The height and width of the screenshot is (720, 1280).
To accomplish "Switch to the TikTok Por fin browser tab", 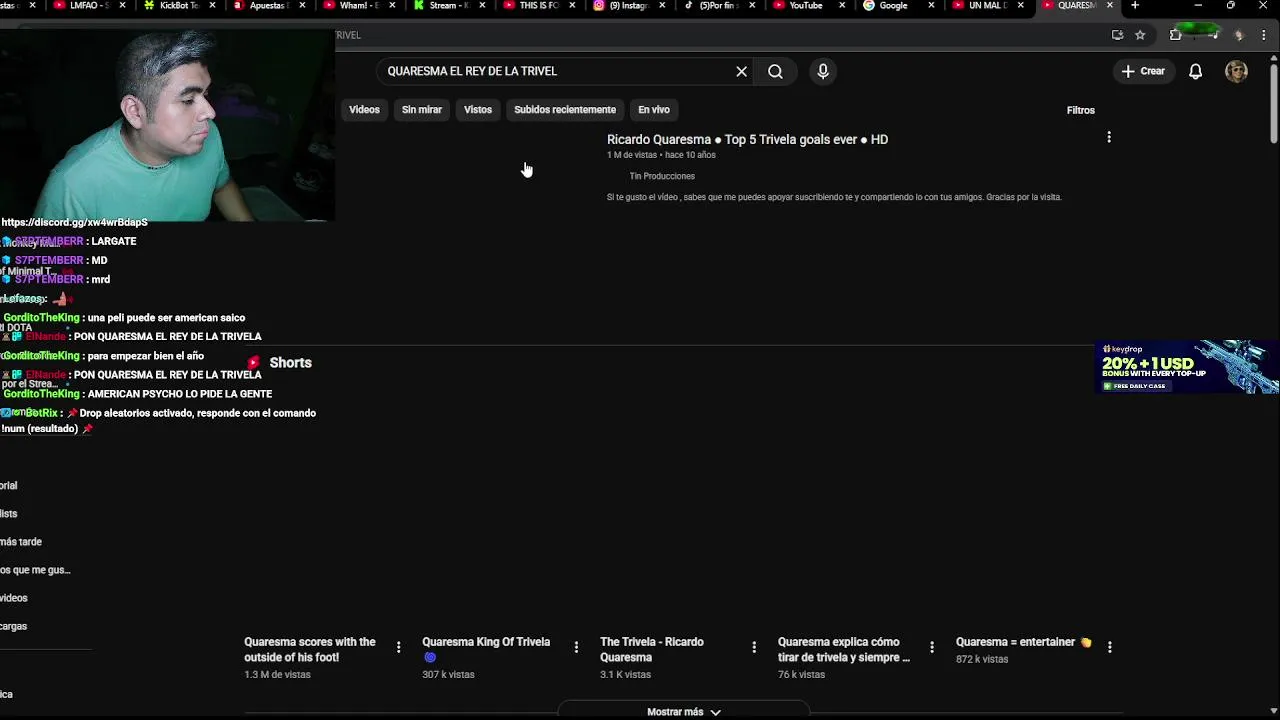I will click(717, 5).
